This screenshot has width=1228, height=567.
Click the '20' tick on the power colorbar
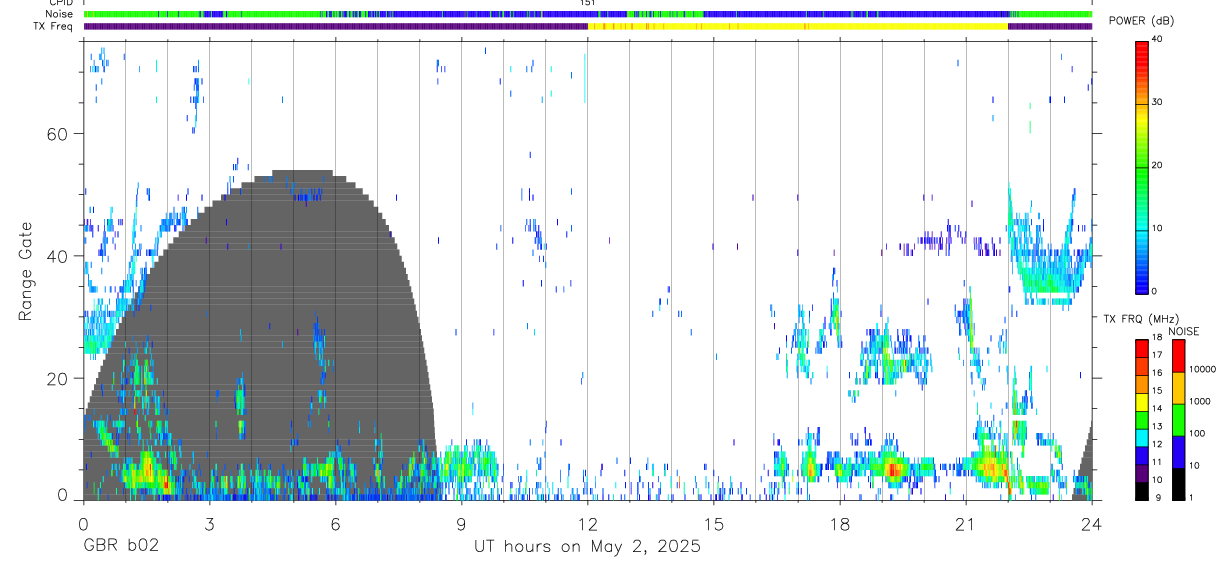1158,166
